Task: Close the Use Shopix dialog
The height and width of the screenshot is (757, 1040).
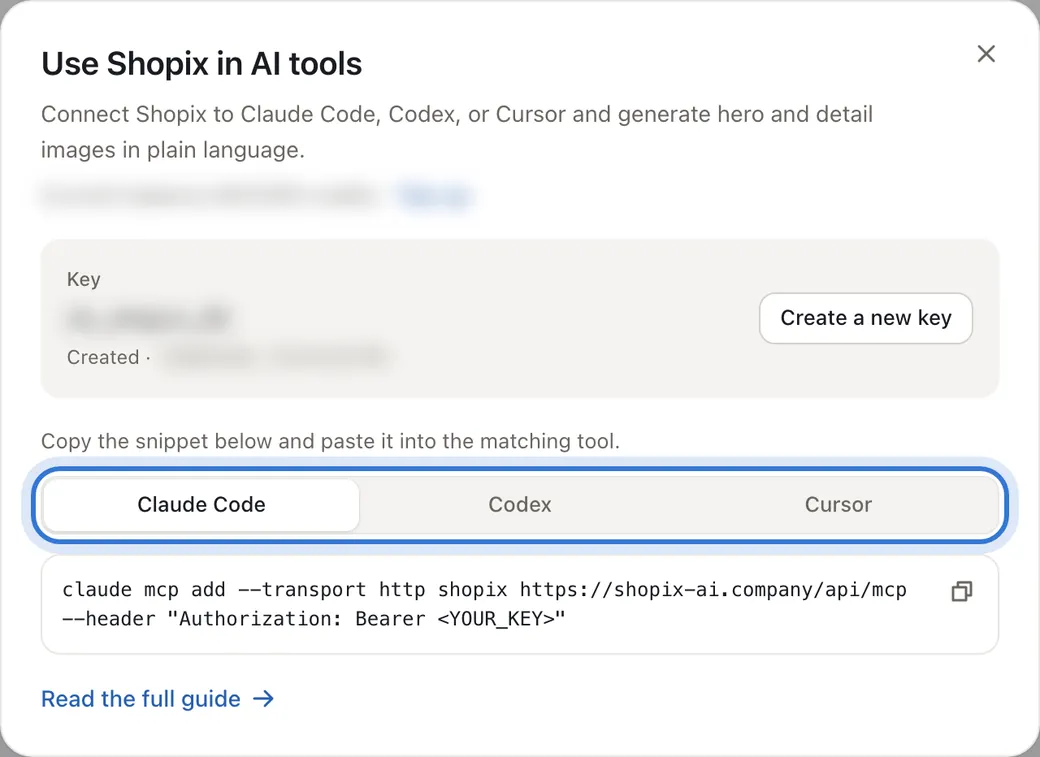Action: point(986,54)
